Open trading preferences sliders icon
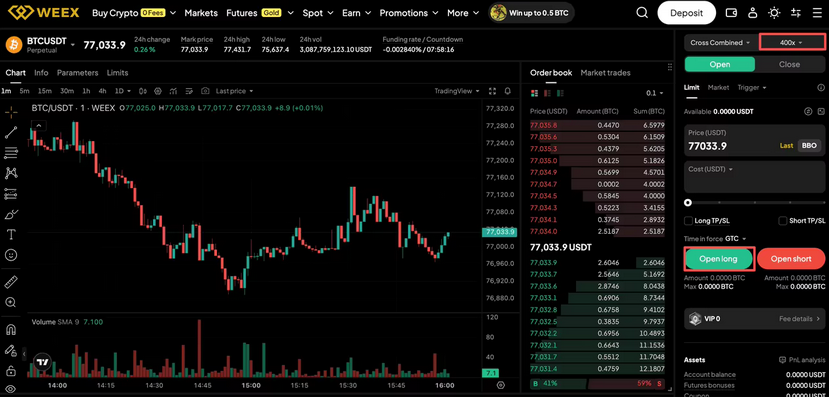Image resolution: width=829 pixels, height=397 pixels. click(x=795, y=13)
